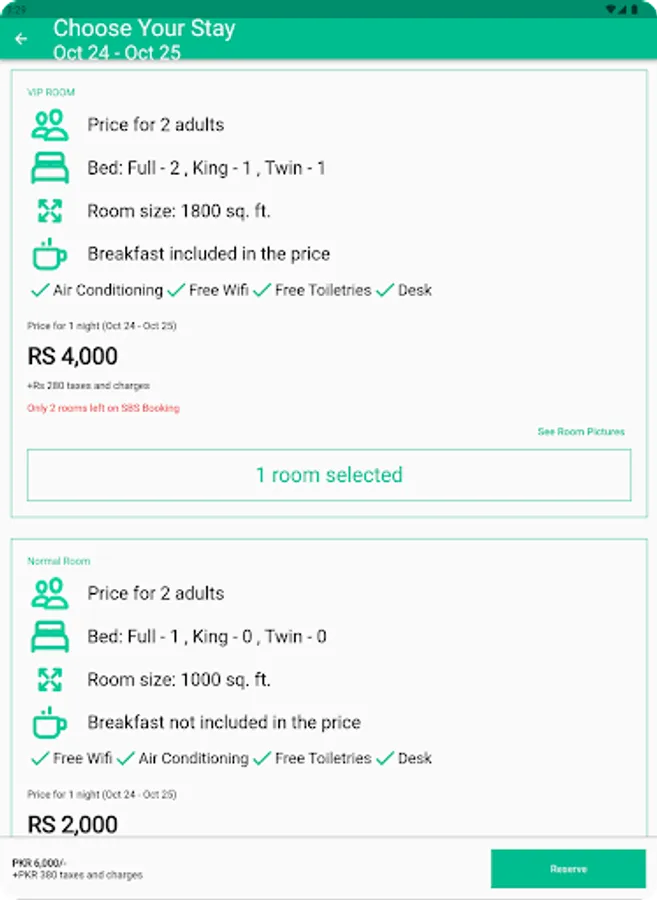
Task: Click the breakfast cup icon in VIP Room
Action: [x=49, y=254]
